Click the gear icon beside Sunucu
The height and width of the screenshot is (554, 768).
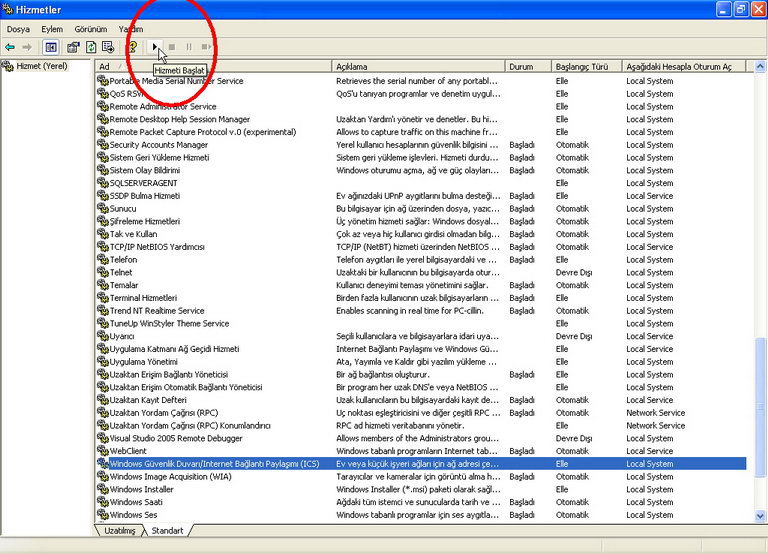coord(102,208)
